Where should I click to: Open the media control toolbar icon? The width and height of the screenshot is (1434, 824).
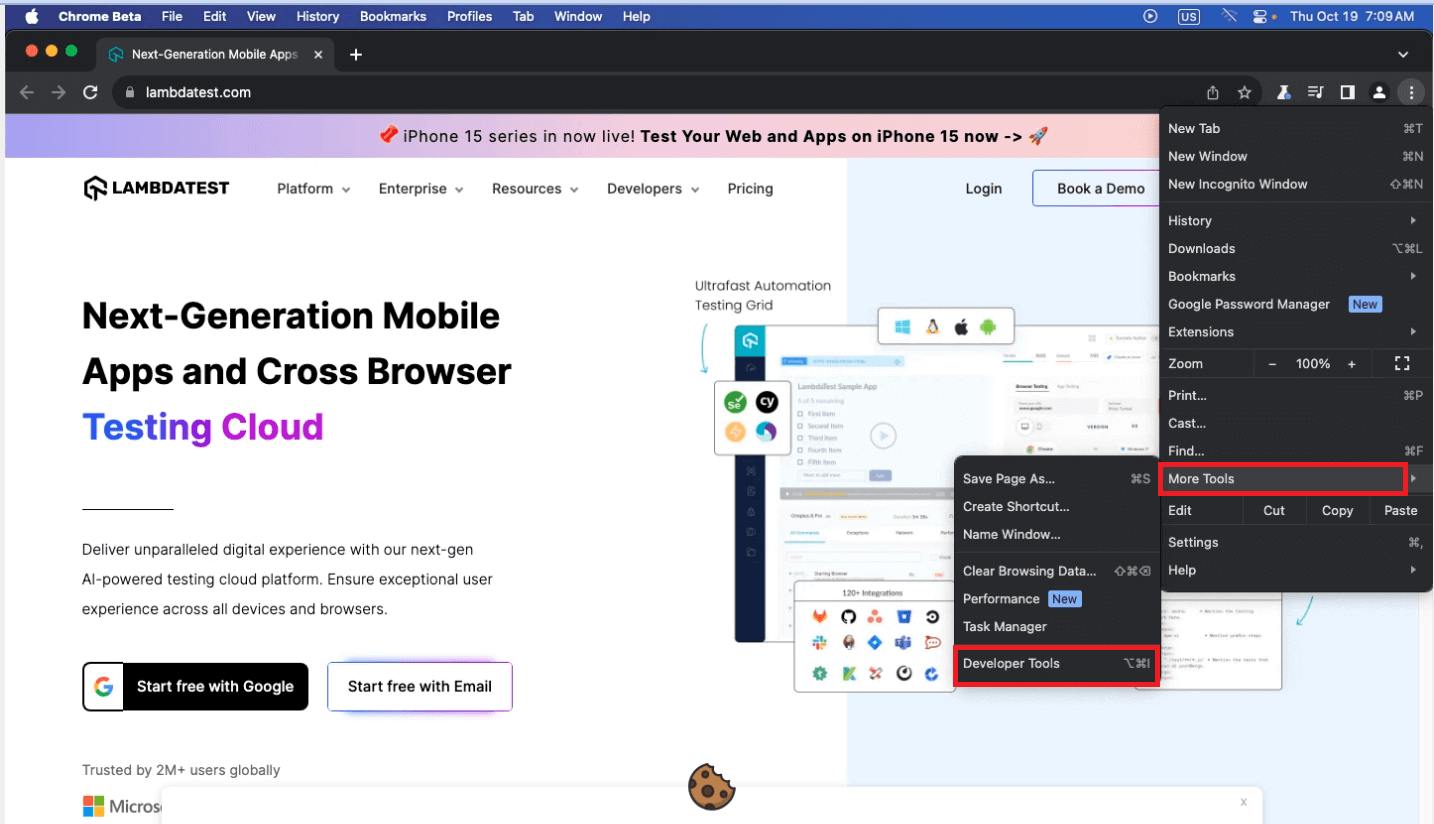click(1315, 92)
